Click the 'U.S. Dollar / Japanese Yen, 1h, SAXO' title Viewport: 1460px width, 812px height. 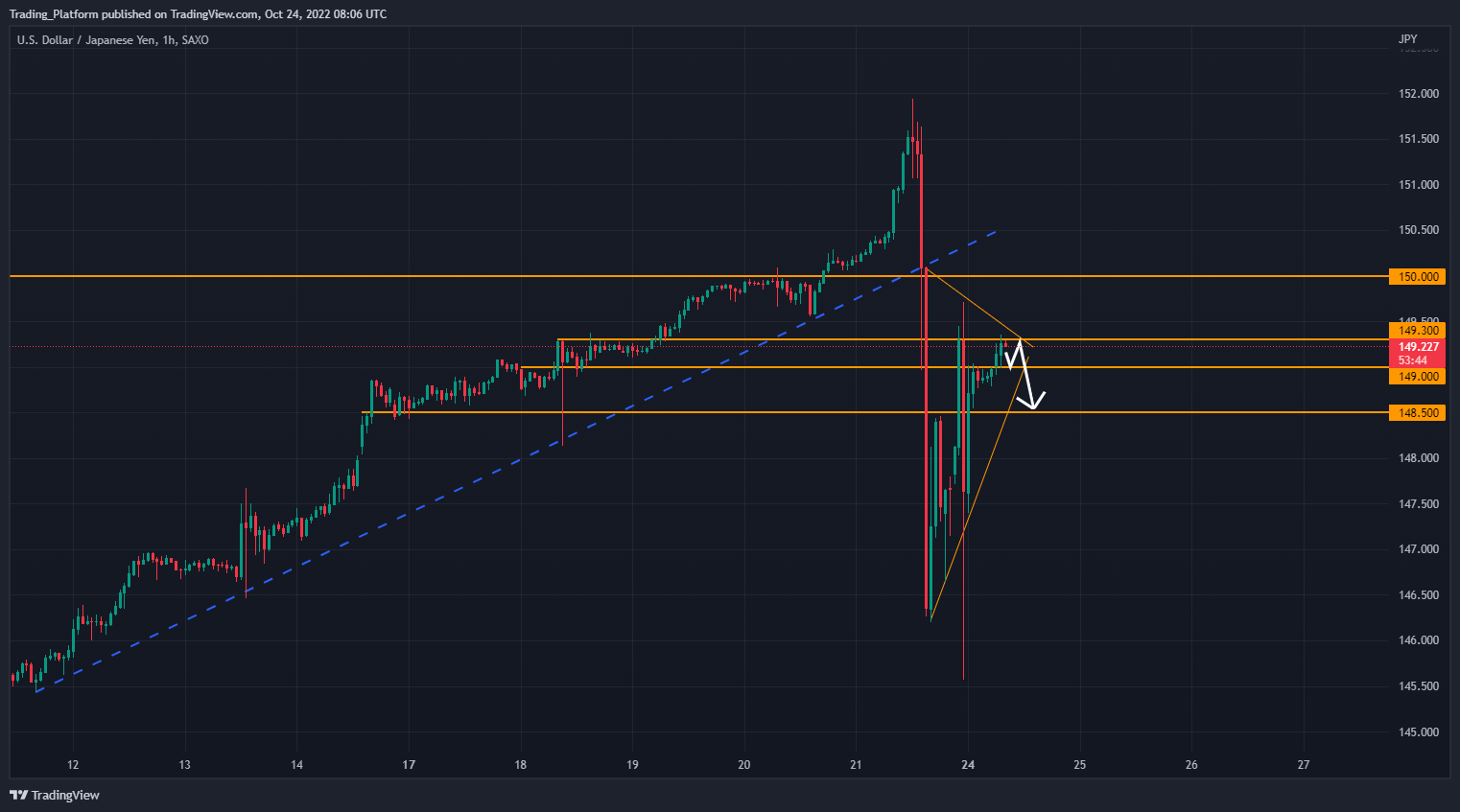pos(113,40)
